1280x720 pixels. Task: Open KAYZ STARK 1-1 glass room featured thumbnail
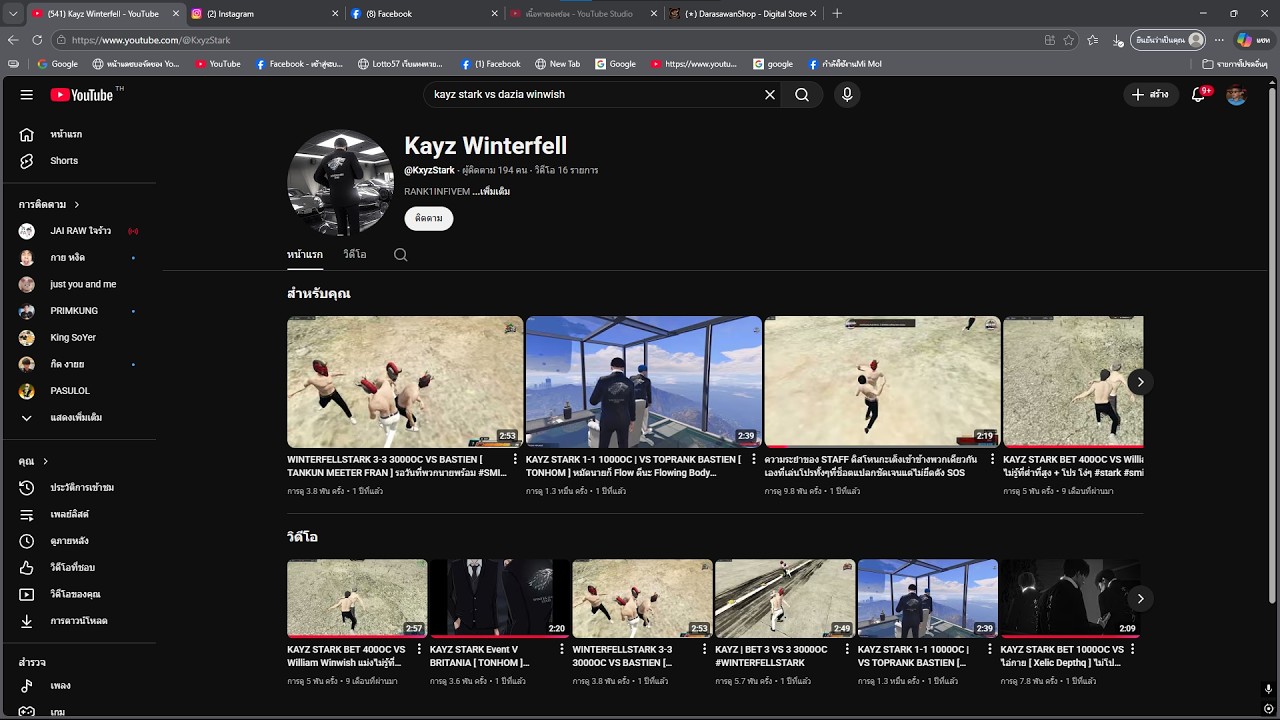point(644,382)
